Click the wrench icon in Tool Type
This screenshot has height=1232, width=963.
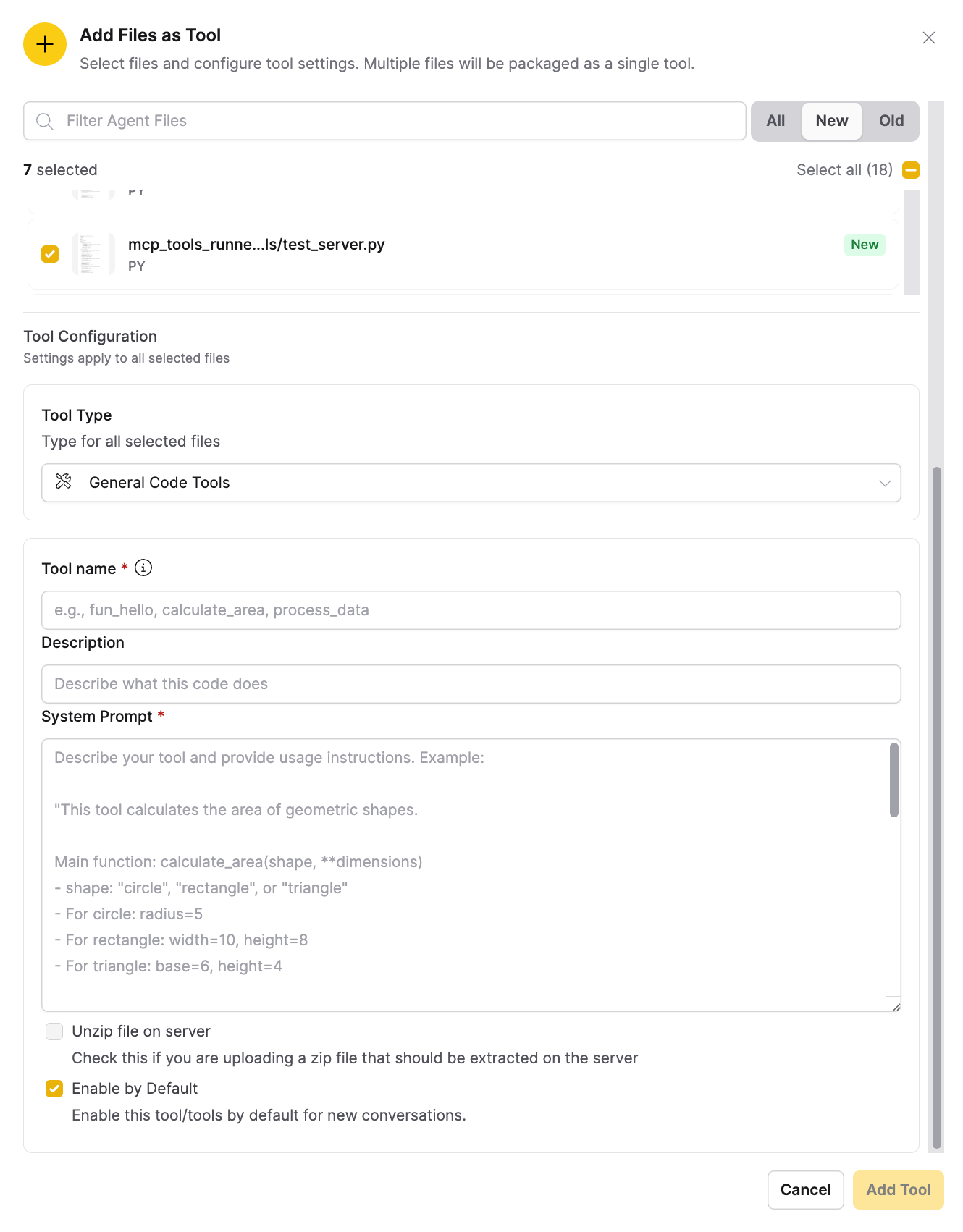coord(64,482)
